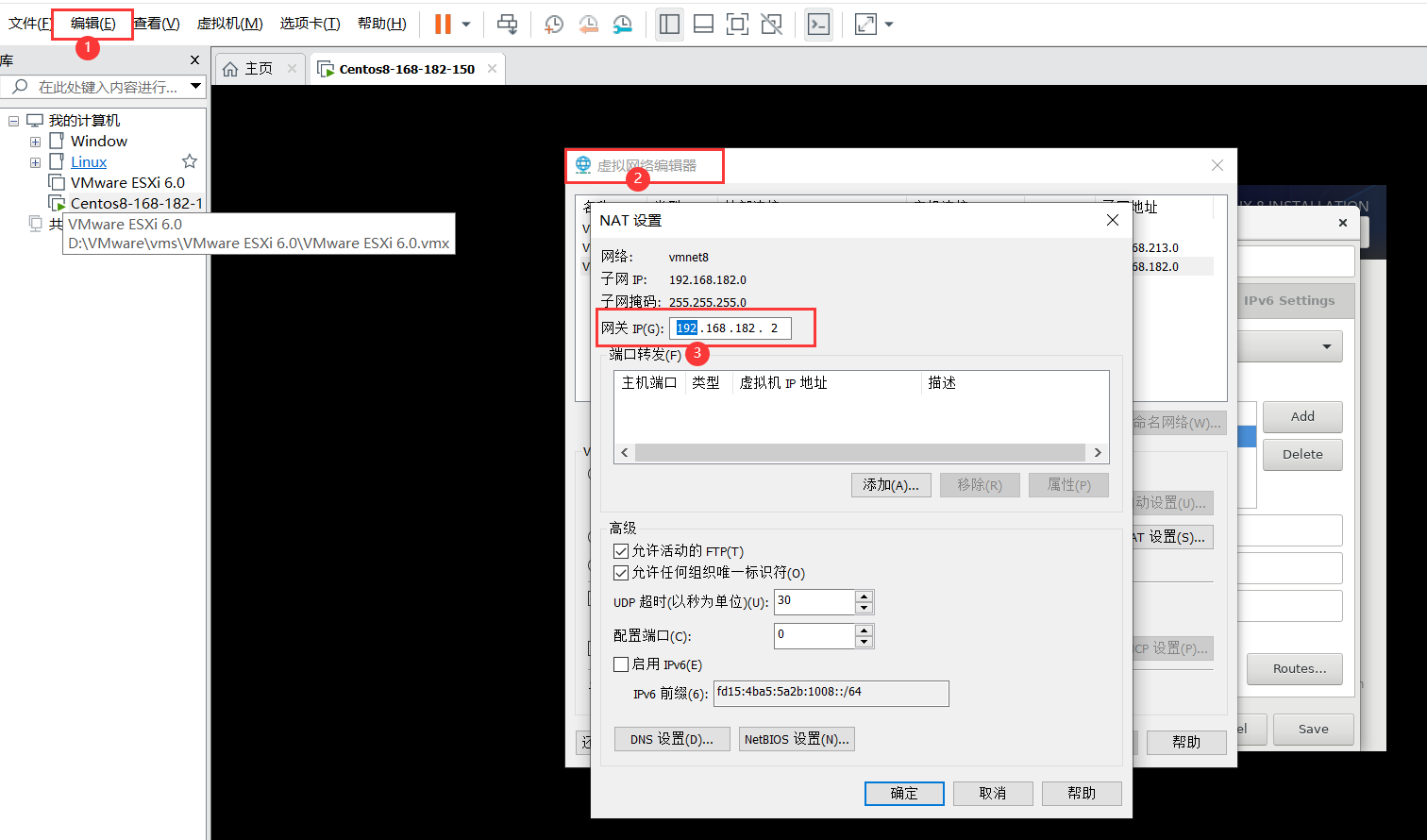Viewport: 1427px width, 840px height.
Task: Switch to the 主页 tab
Action: [259, 69]
